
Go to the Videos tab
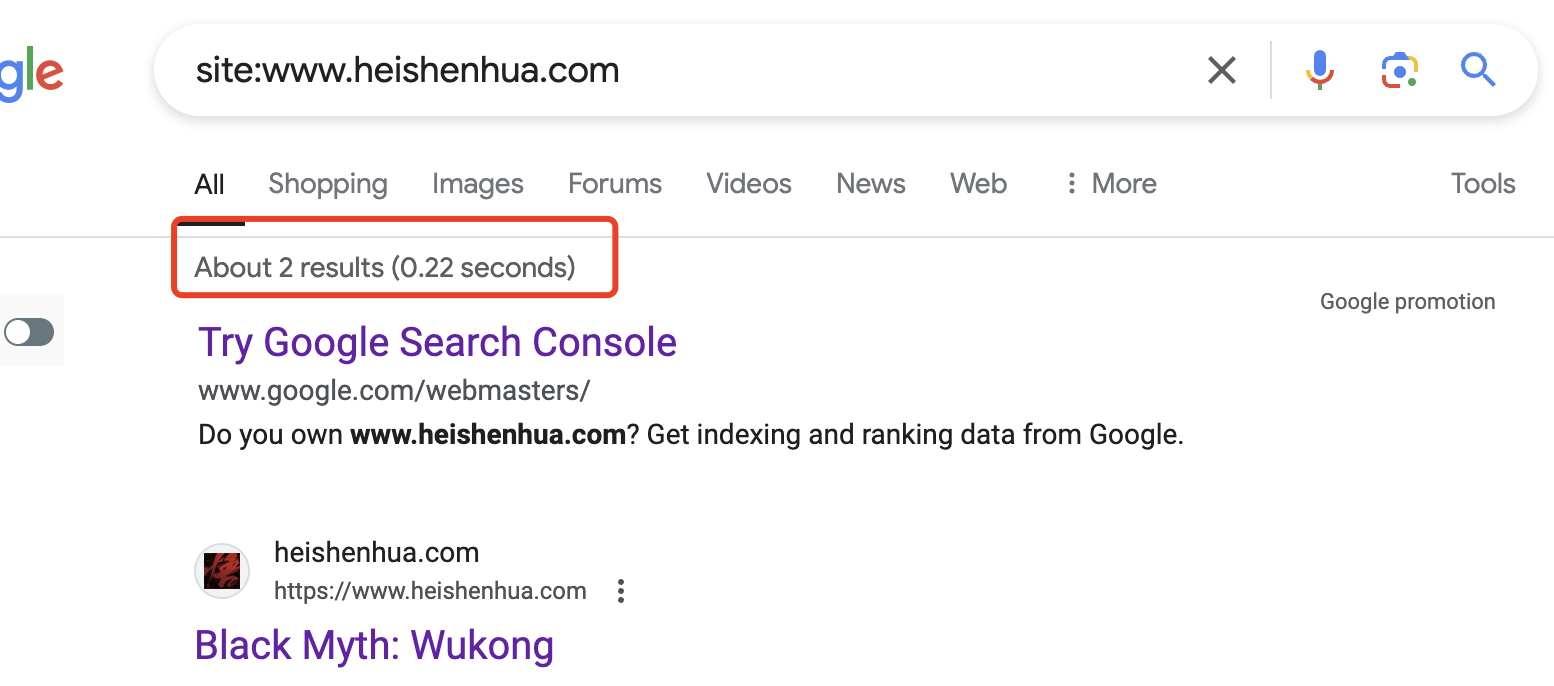(749, 184)
